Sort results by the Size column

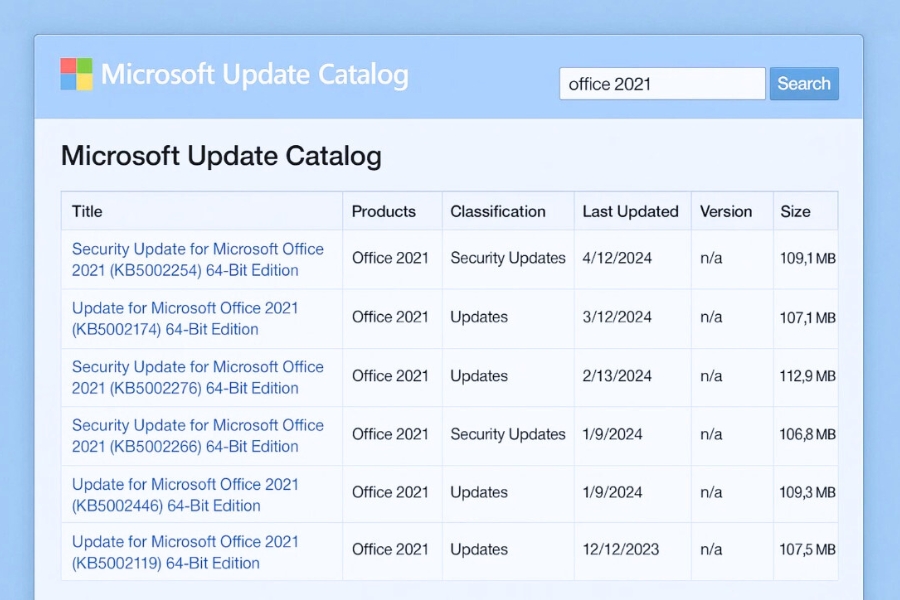tap(794, 212)
